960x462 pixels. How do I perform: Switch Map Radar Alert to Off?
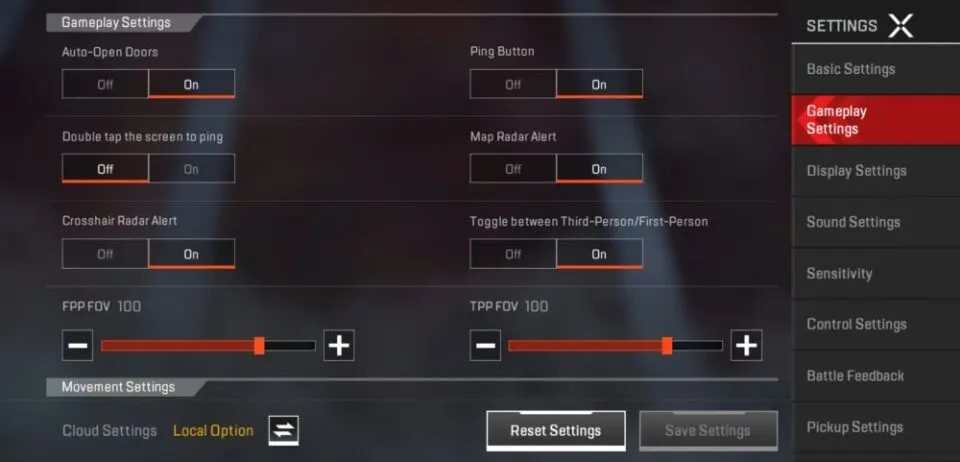click(x=513, y=168)
